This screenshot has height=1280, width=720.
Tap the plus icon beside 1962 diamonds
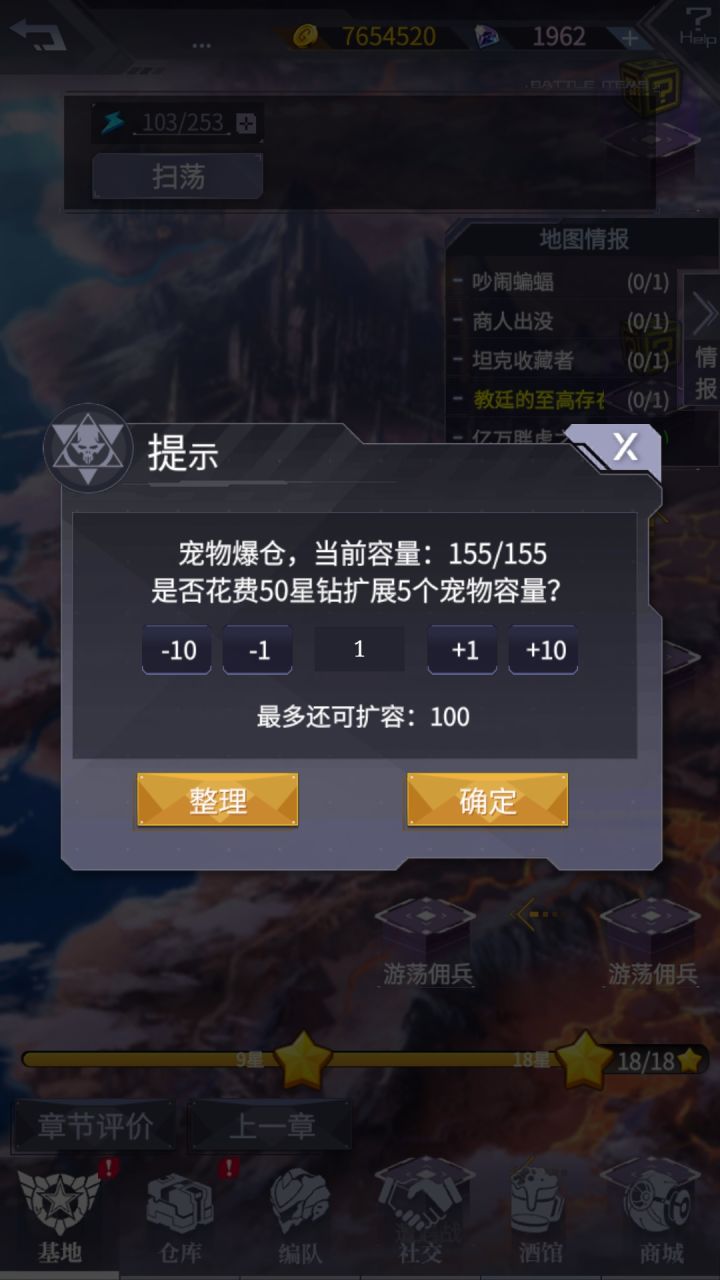click(x=629, y=37)
